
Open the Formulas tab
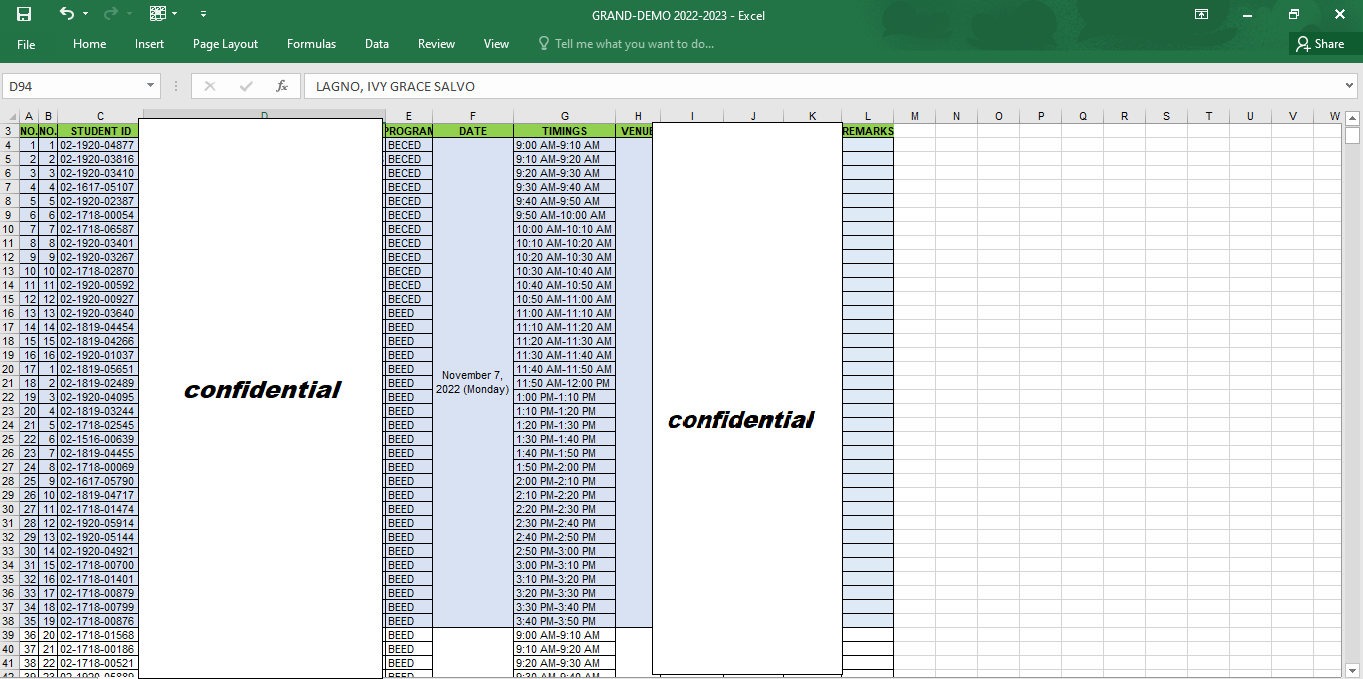[x=311, y=44]
